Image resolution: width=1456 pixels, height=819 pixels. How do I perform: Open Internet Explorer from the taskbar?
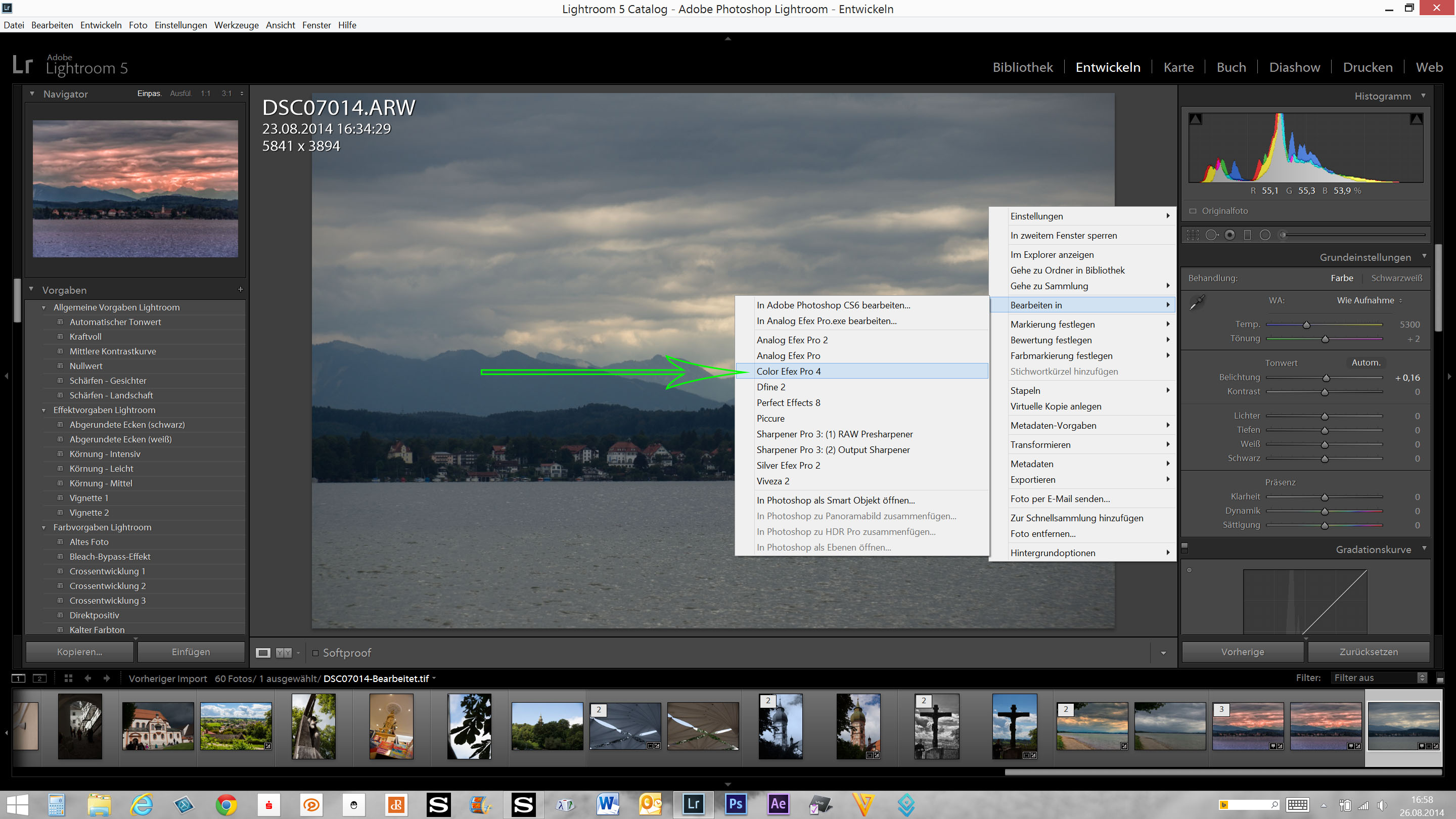142,804
